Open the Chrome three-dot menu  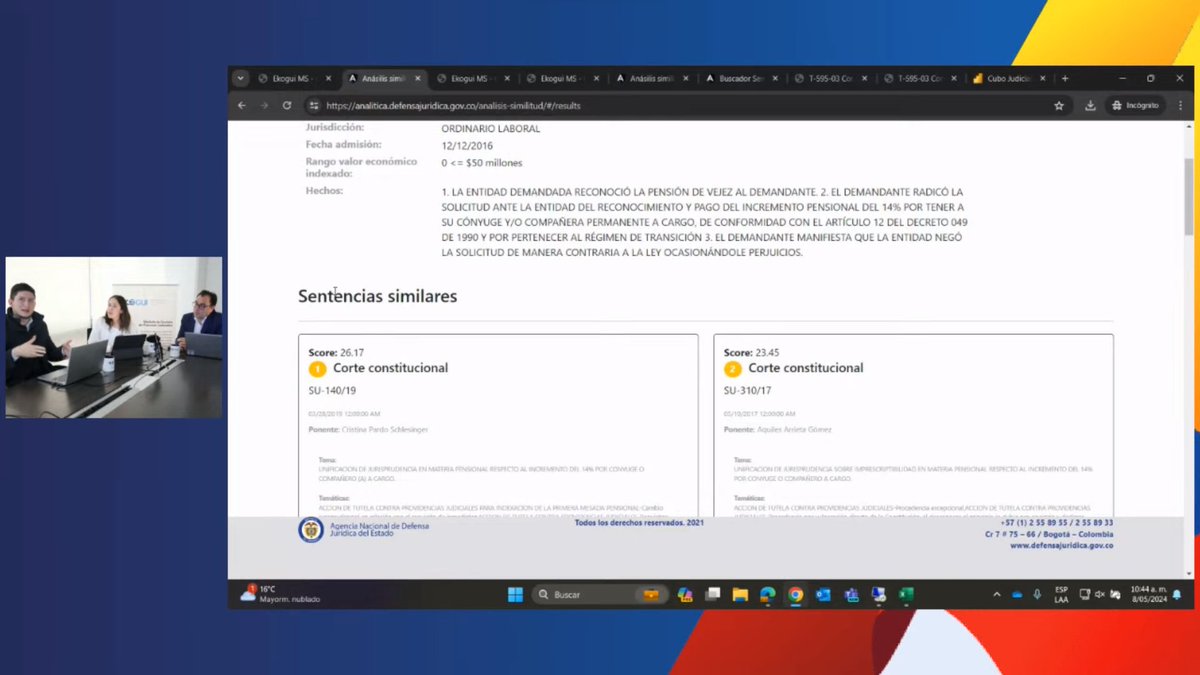pos(1180,105)
